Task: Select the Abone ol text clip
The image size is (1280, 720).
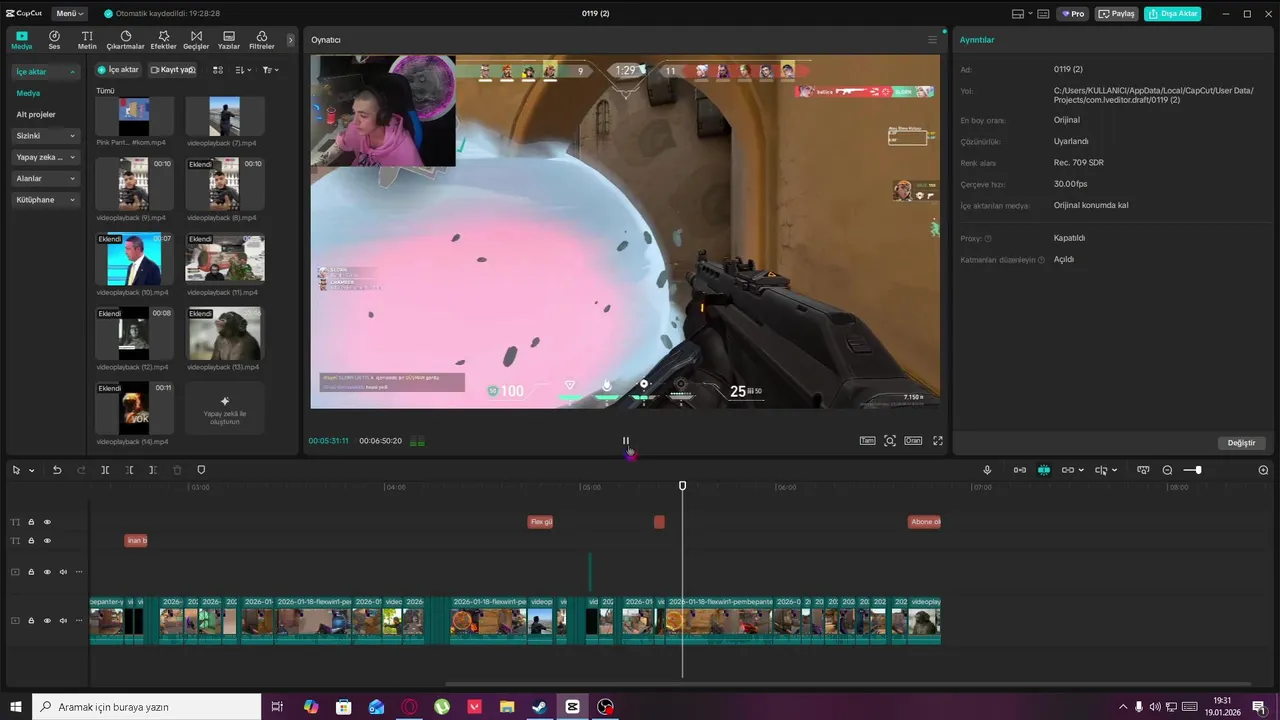Action: pyautogui.click(x=924, y=522)
